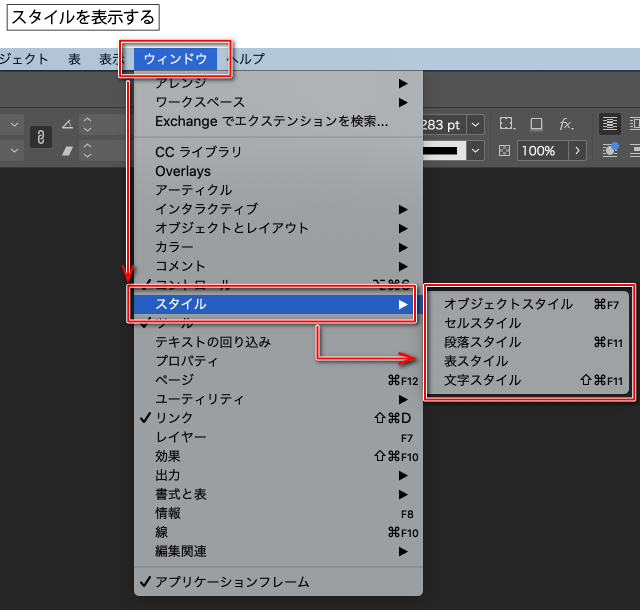Toggle the checked リンク panel
The image size is (640, 610).
point(278,418)
